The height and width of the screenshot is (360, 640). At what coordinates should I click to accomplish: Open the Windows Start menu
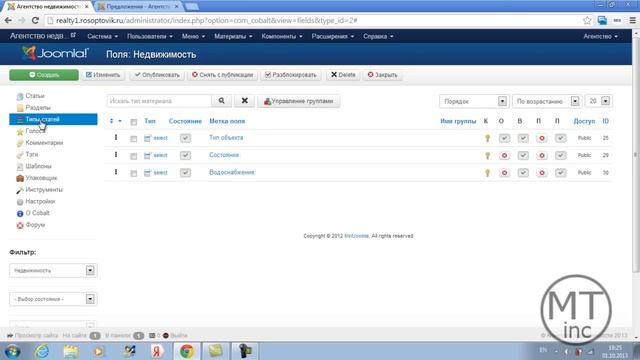click(12, 351)
